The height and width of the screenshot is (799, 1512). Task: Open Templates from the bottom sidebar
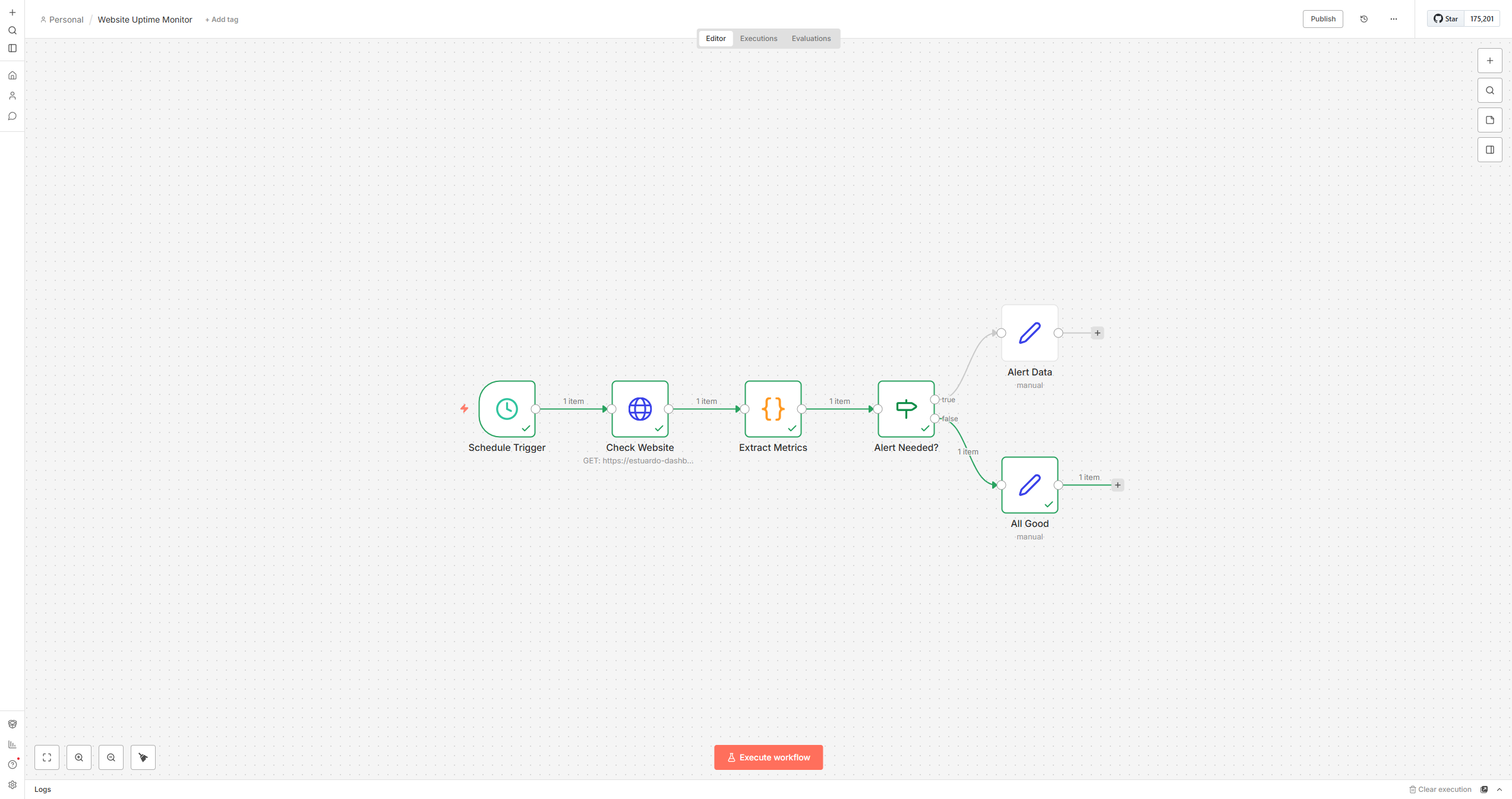click(x=12, y=724)
